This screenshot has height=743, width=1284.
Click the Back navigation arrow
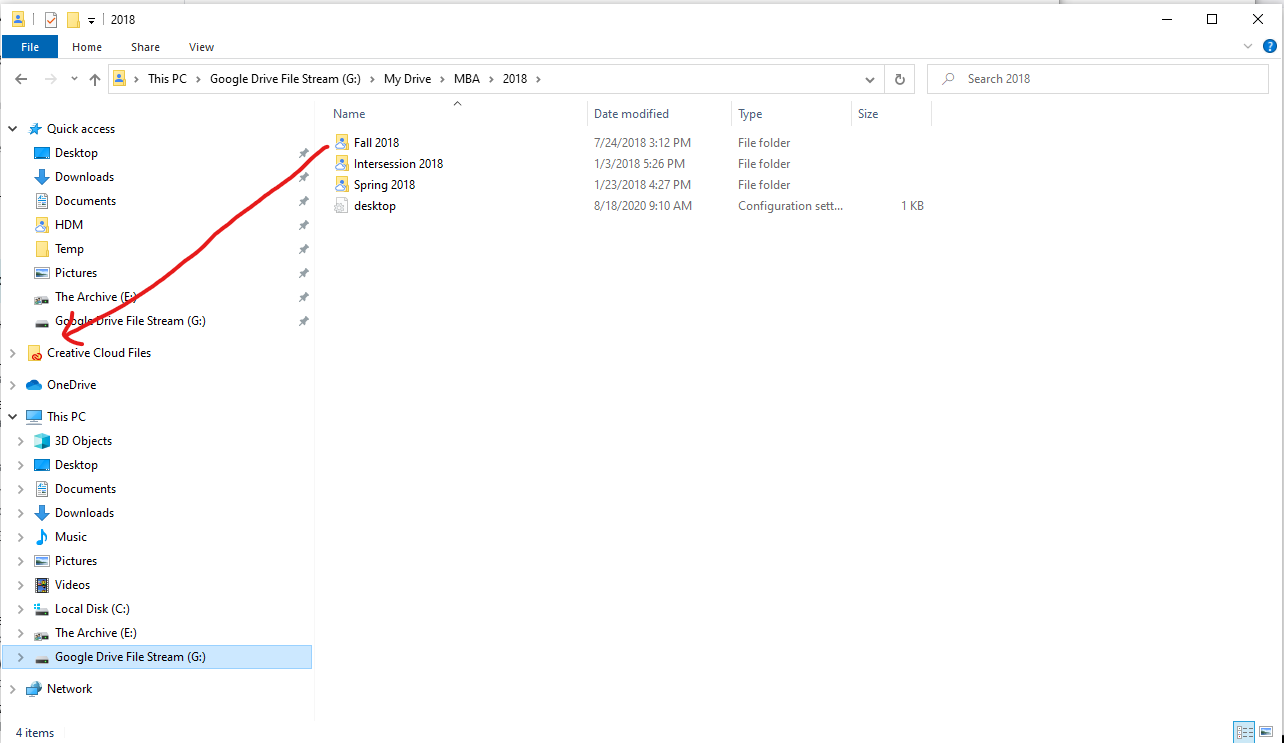coord(21,79)
